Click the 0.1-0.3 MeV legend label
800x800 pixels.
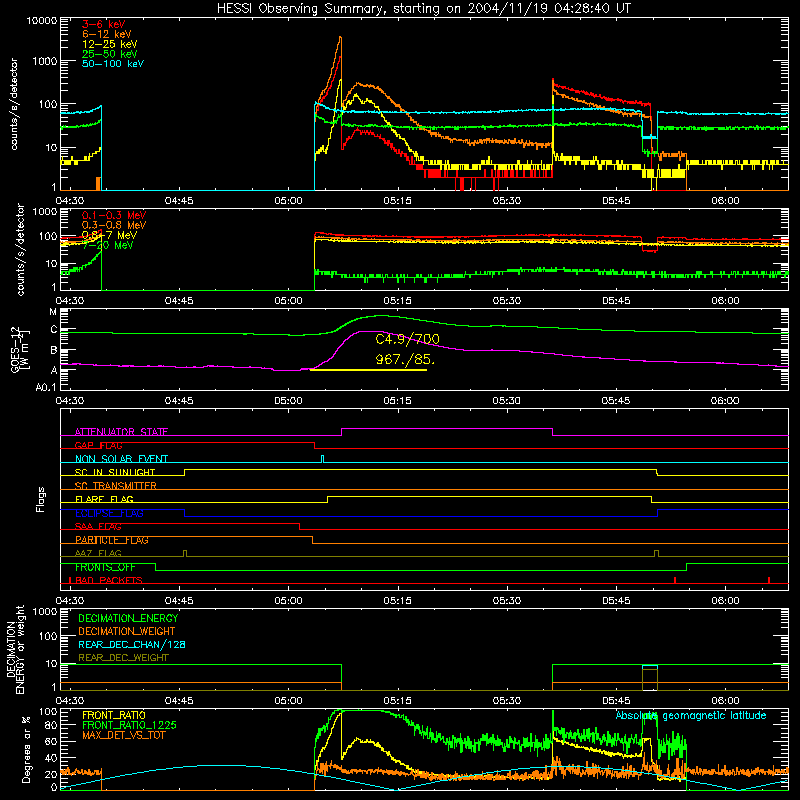coord(114,215)
